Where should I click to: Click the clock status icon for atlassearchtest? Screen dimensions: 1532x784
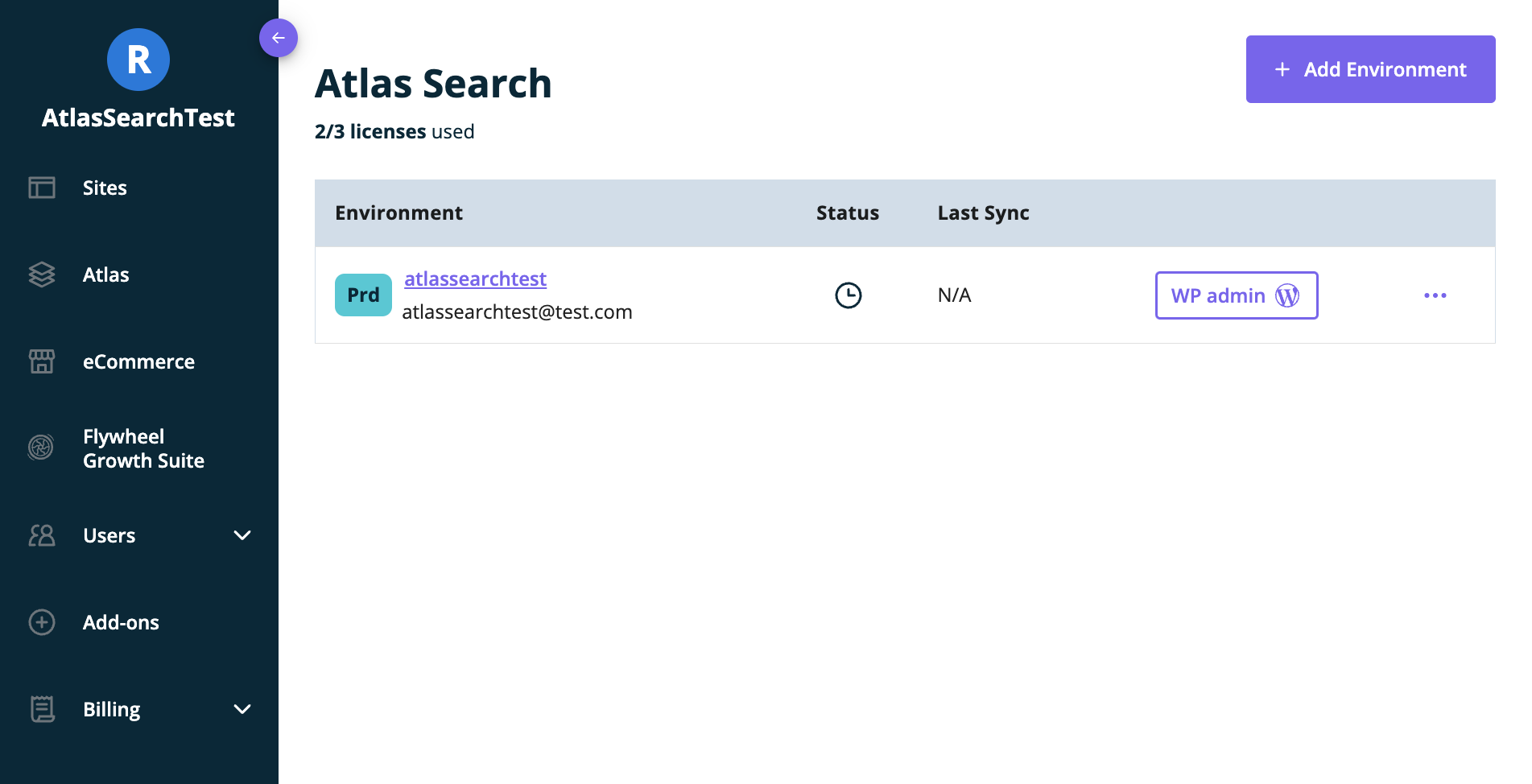tap(848, 295)
